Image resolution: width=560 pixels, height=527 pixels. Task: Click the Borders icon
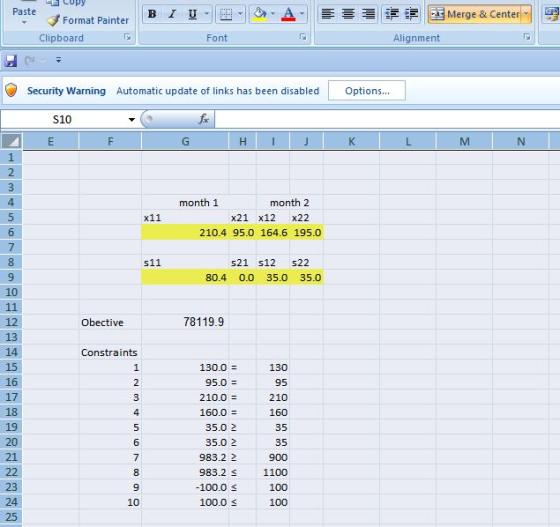tap(226, 14)
